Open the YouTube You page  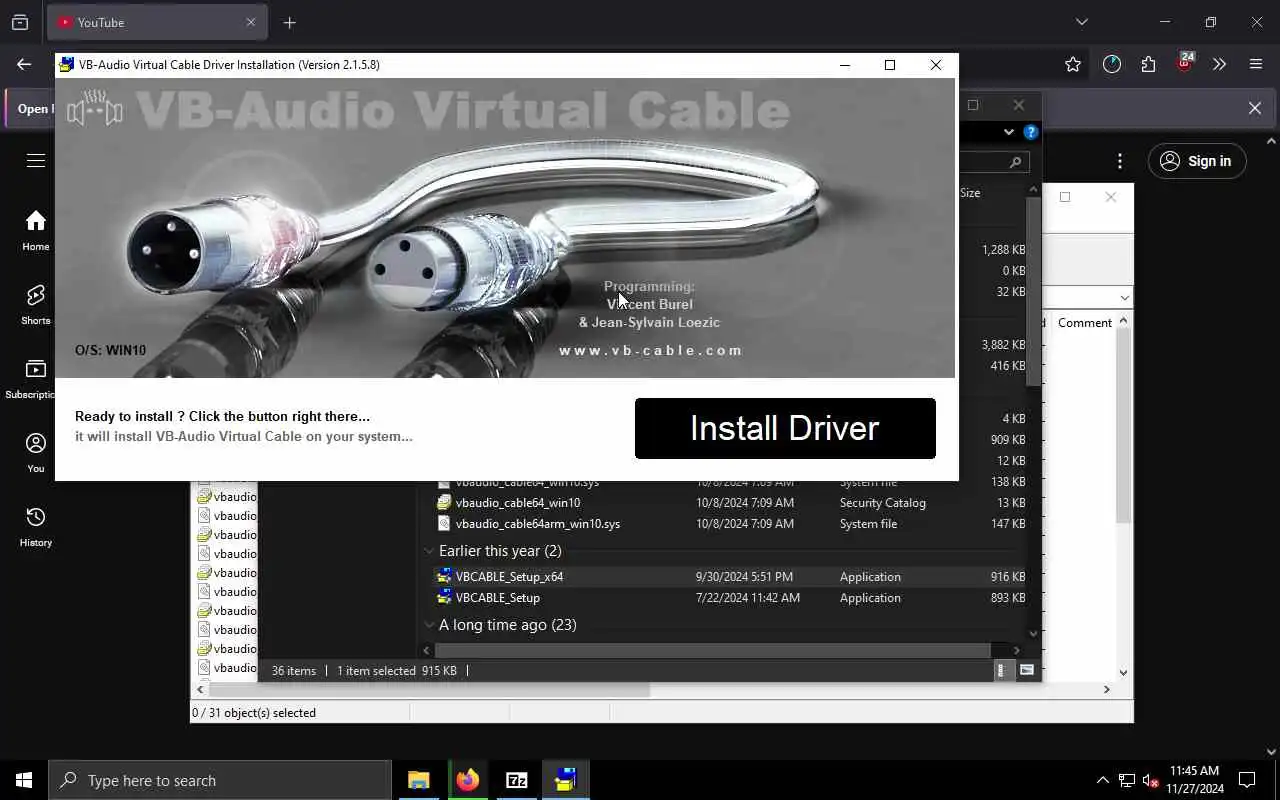click(x=36, y=453)
